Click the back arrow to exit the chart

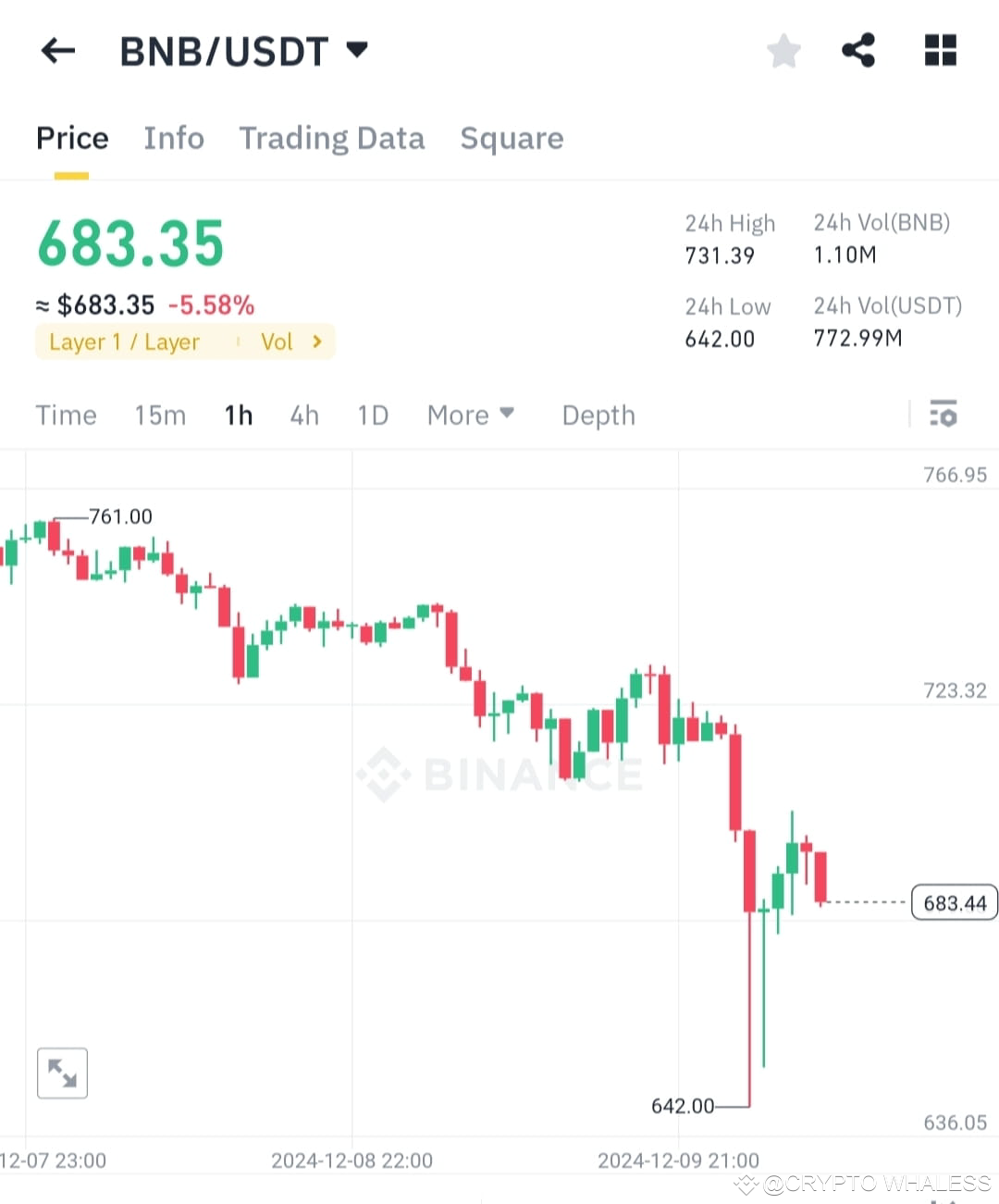(58, 51)
